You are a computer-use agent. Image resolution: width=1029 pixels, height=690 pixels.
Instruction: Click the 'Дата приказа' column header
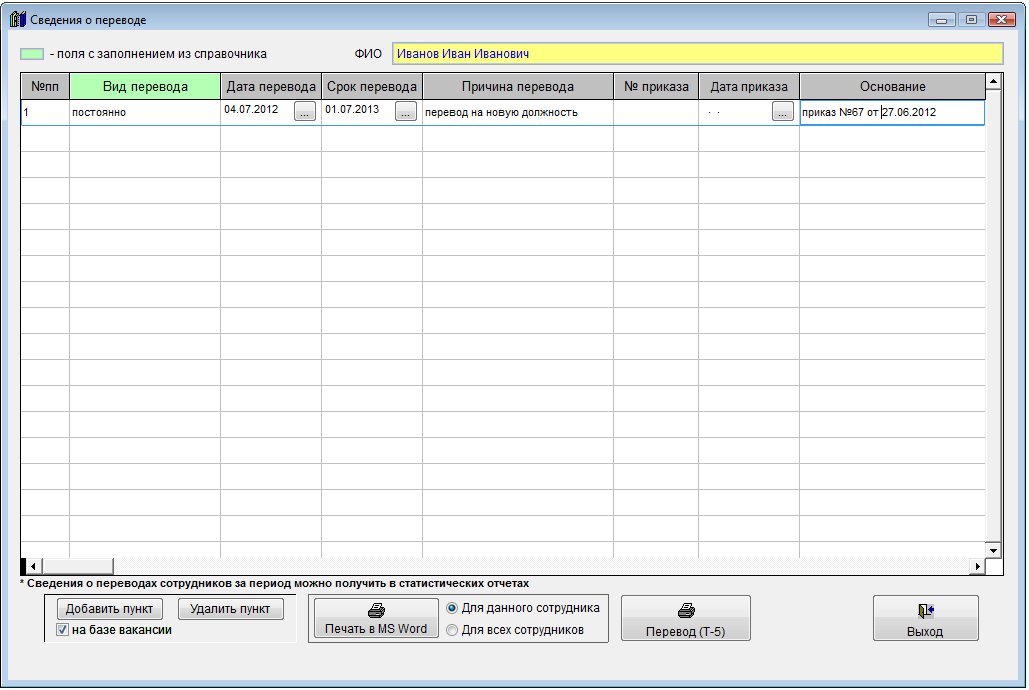749,87
